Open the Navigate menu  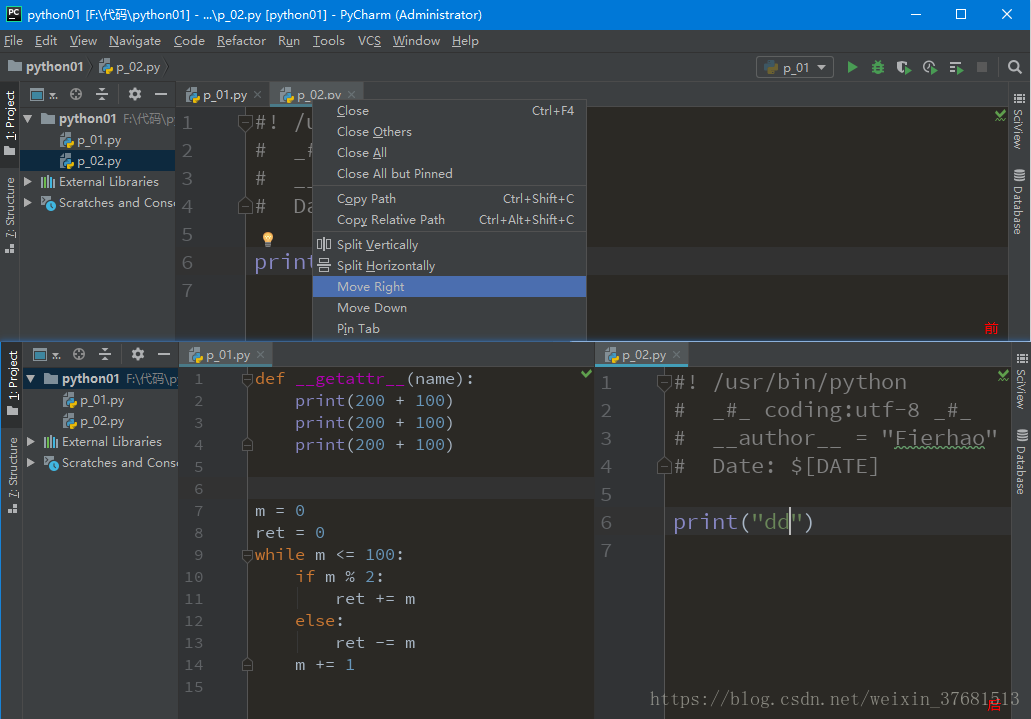click(135, 41)
